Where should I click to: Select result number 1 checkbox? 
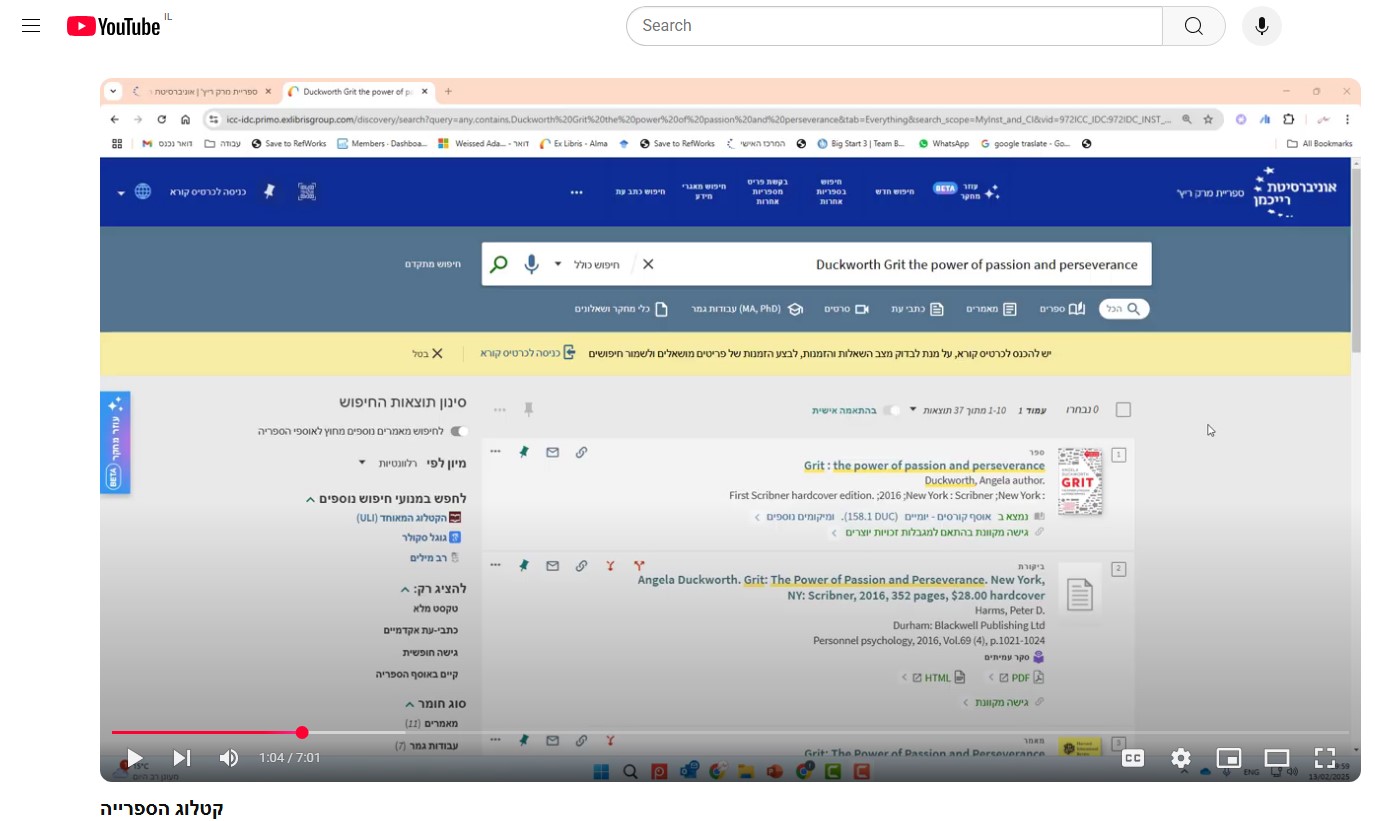point(1119,455)
